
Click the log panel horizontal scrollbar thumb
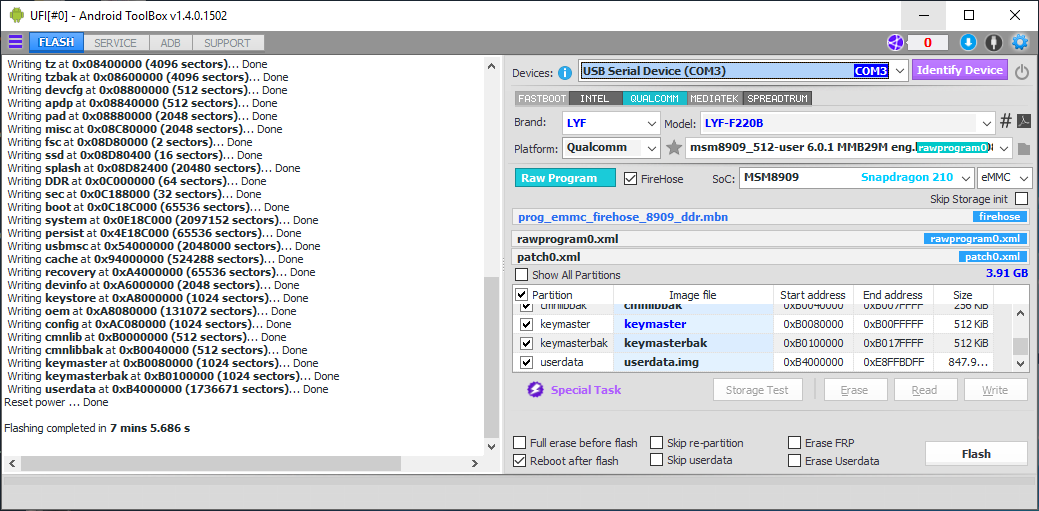coord(211,463)
